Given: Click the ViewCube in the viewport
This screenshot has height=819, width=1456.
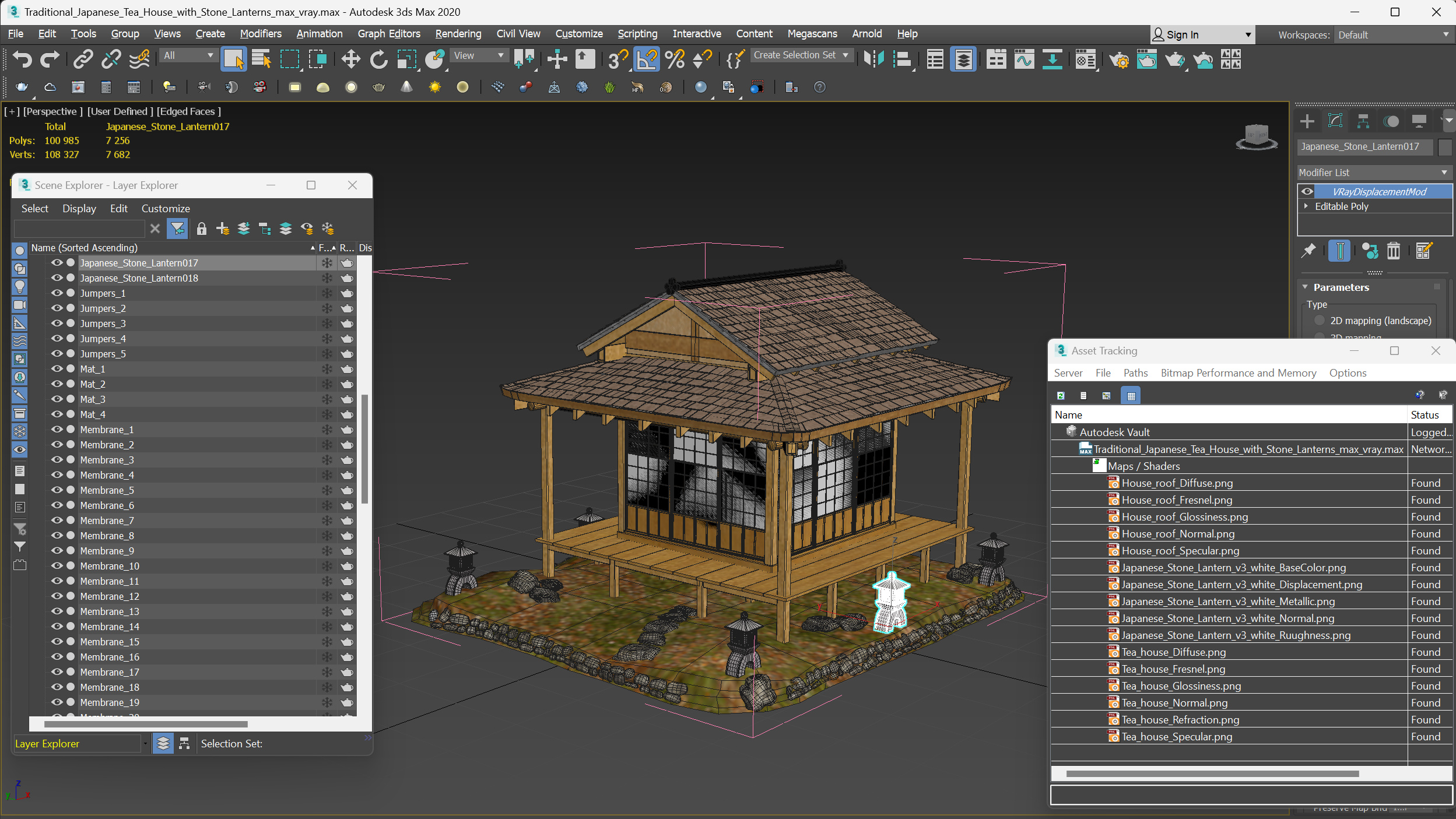Looking at the screenshot, I should coord(1257,137).
